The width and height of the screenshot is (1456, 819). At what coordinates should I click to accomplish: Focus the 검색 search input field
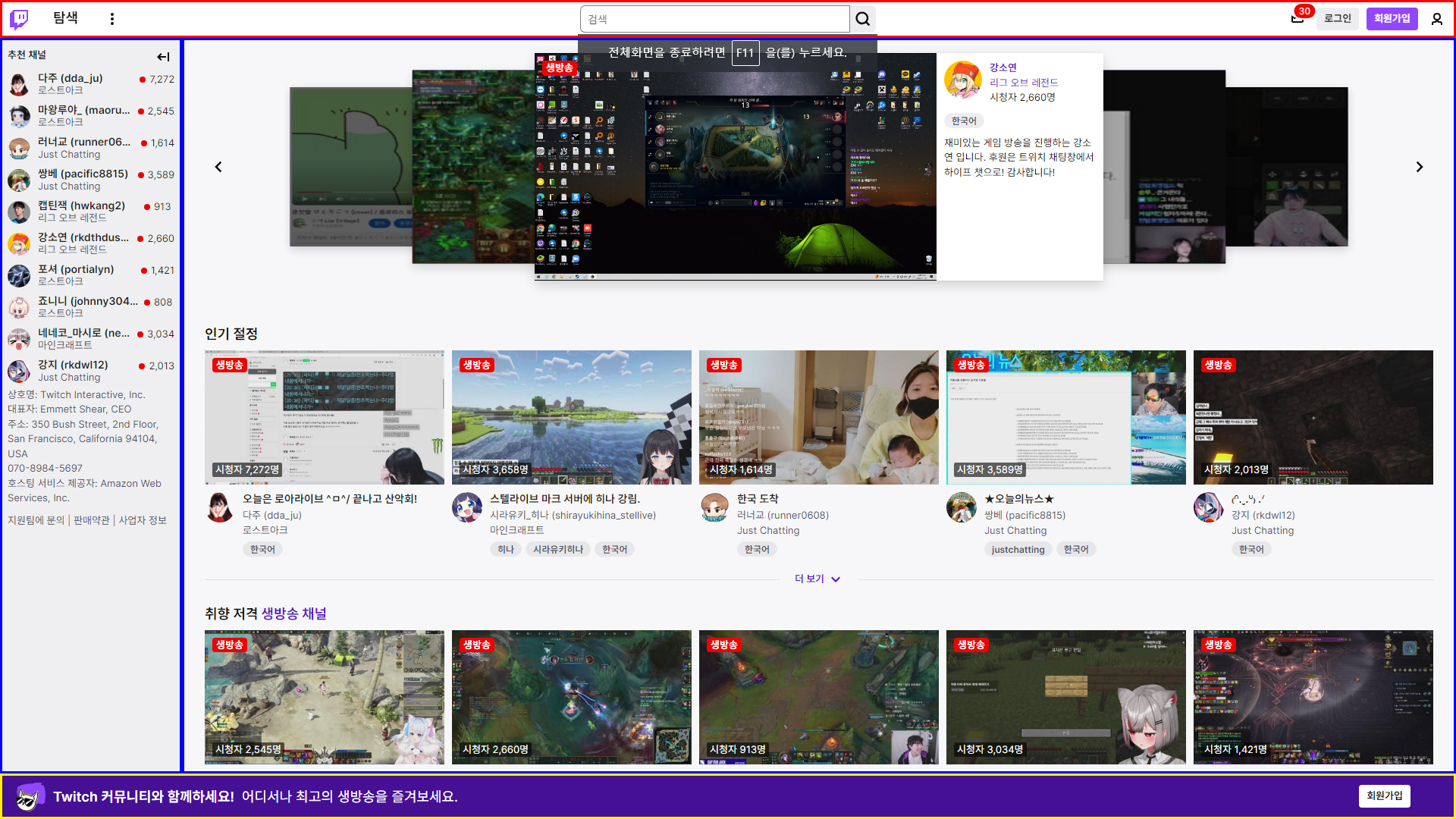(714, 19)
